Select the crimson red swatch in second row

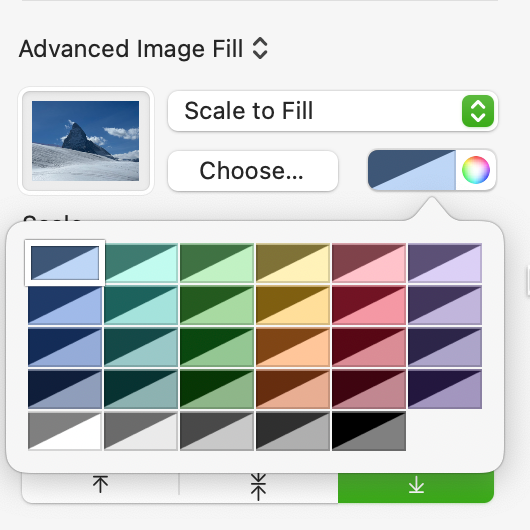coord(369,305)
